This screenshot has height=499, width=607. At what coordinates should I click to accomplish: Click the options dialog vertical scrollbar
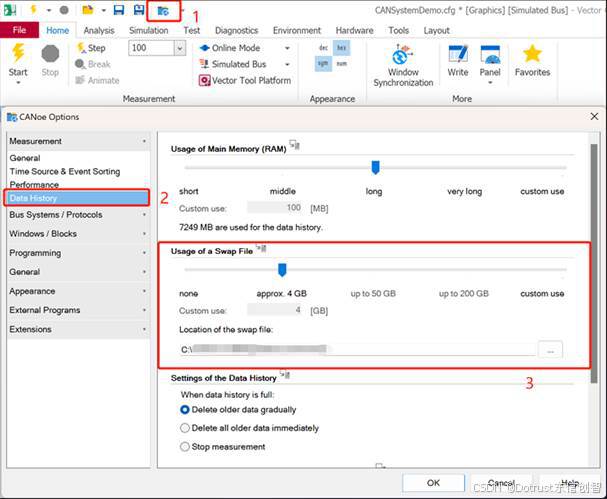pos(594,263)
